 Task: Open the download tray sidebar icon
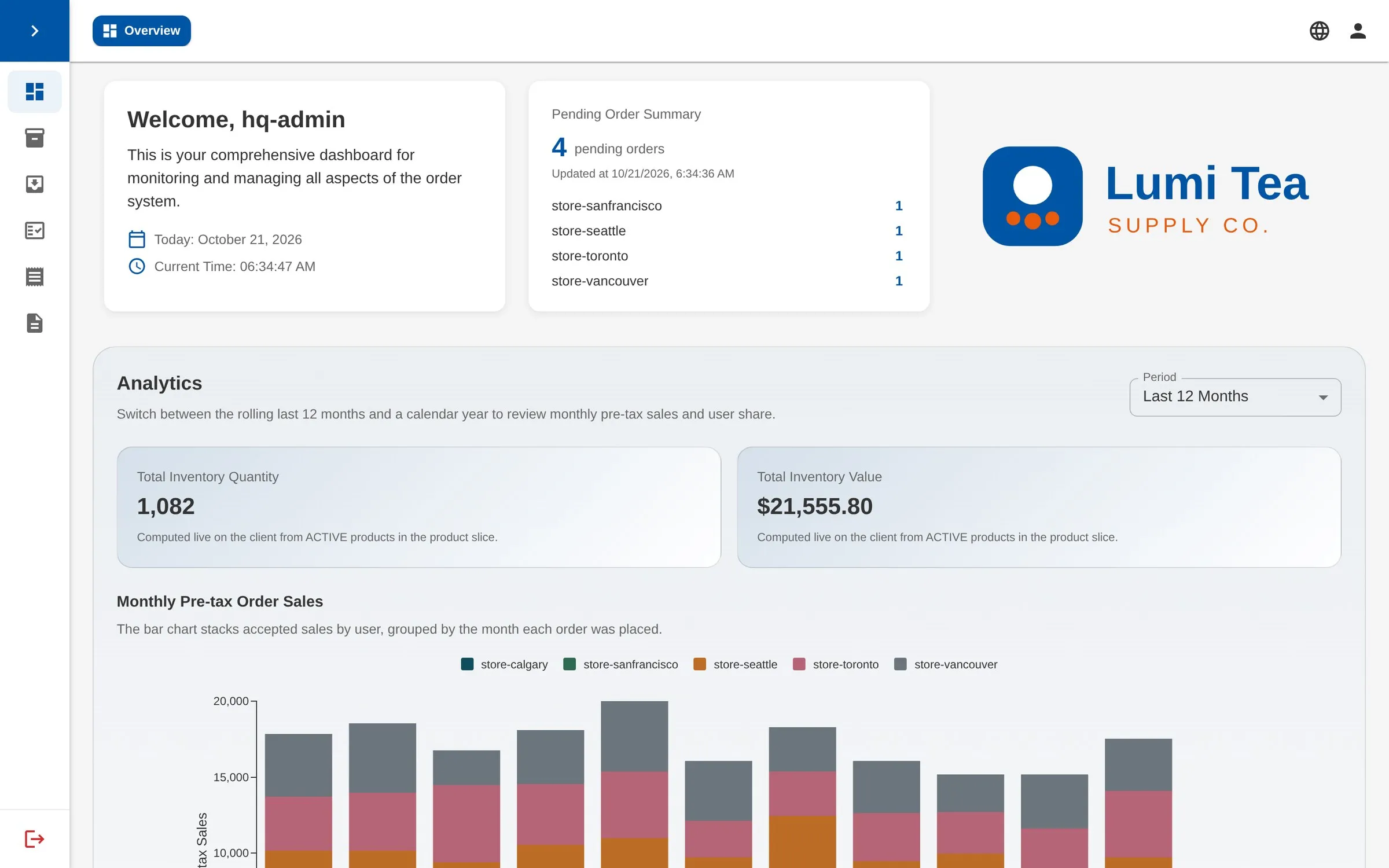tap(35, 184)
